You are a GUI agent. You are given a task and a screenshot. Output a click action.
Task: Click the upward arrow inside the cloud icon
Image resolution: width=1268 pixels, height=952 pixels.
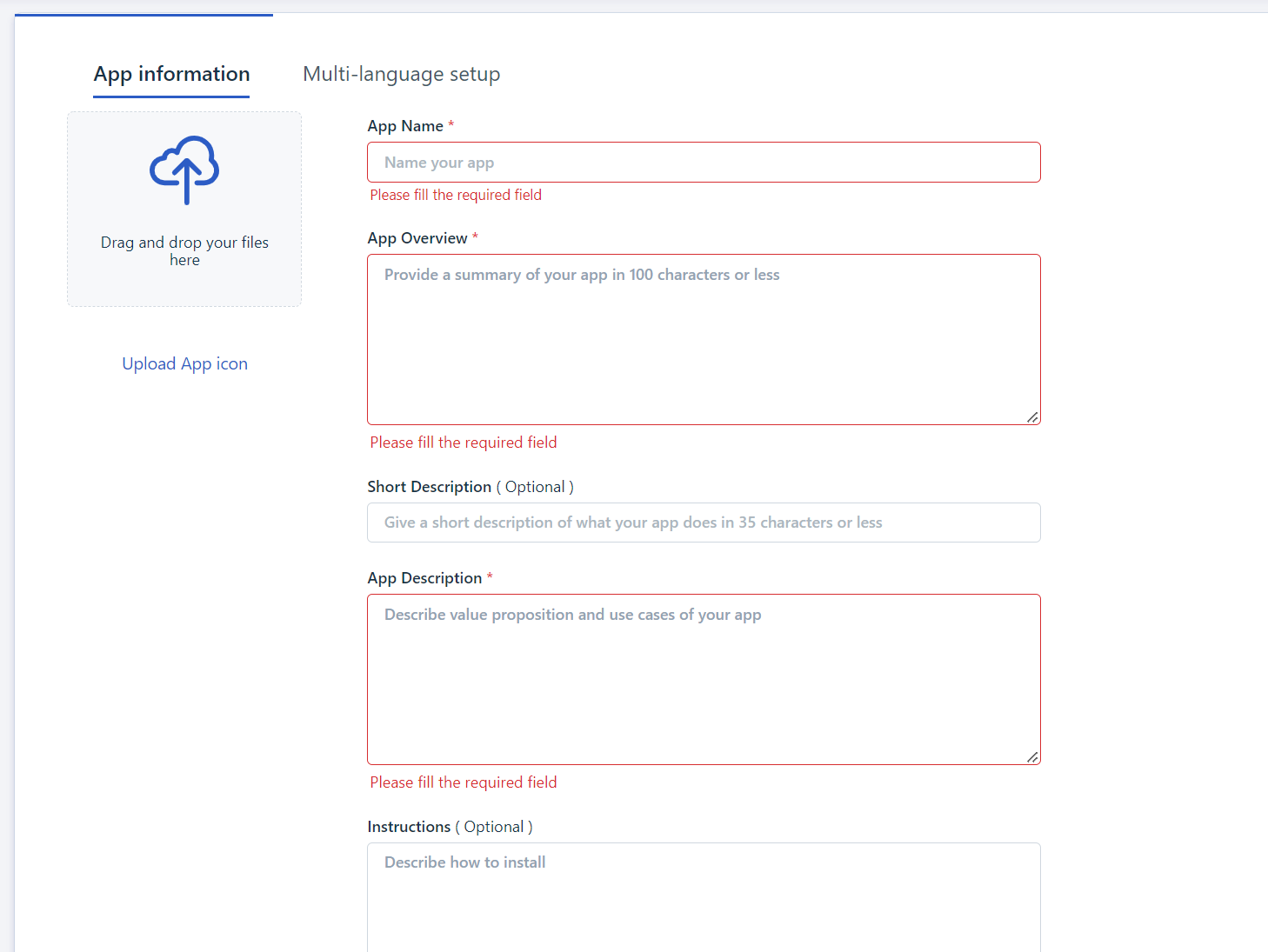click(185, 183)
